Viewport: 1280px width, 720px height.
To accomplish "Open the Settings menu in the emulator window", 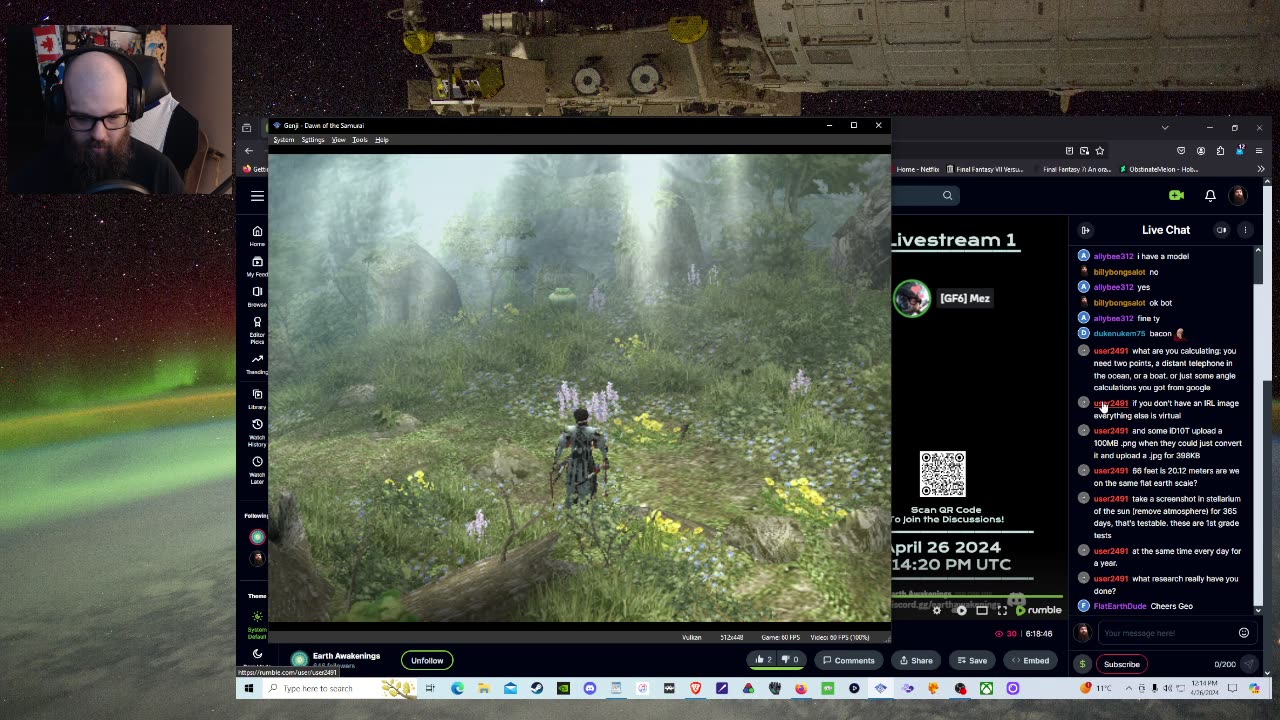I will (x=313, y=140).
